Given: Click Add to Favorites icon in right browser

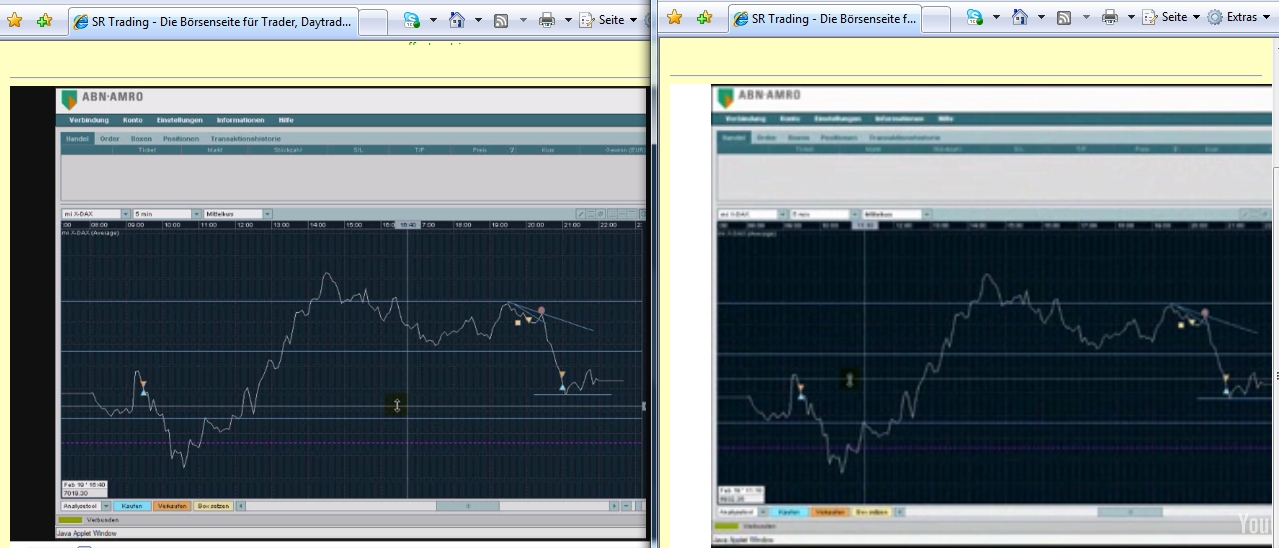Looking at the screenshot, I should 704,17.
